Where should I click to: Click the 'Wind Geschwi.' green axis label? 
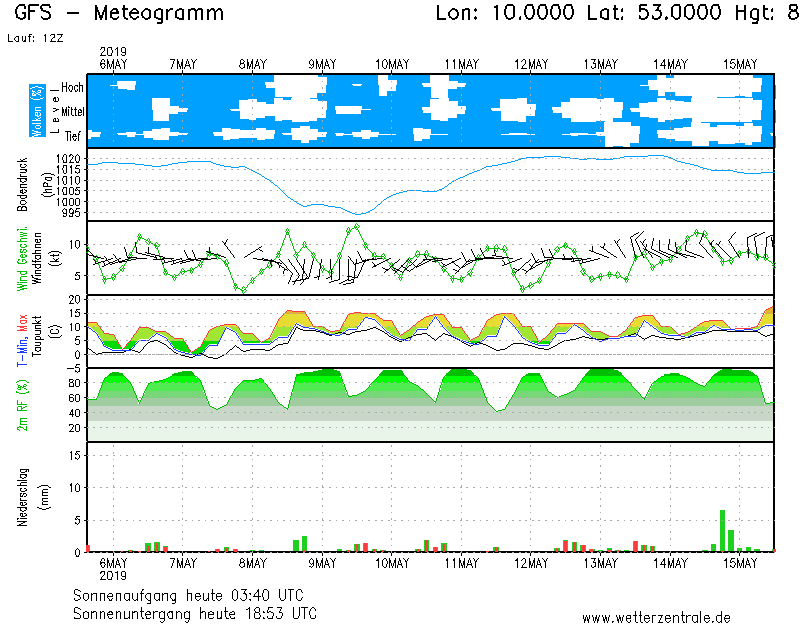click(21, 259)
